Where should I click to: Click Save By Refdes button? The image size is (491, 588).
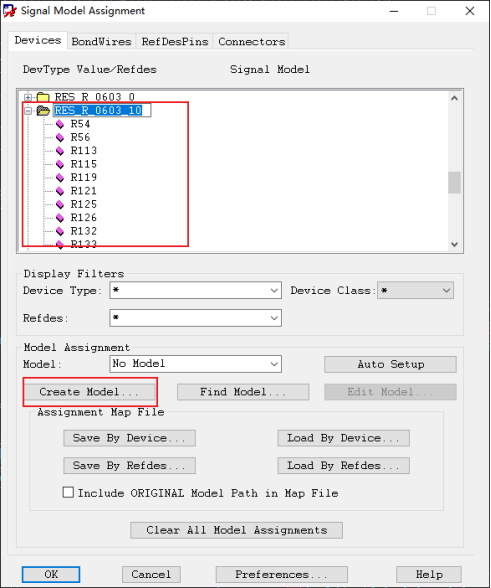129,465
